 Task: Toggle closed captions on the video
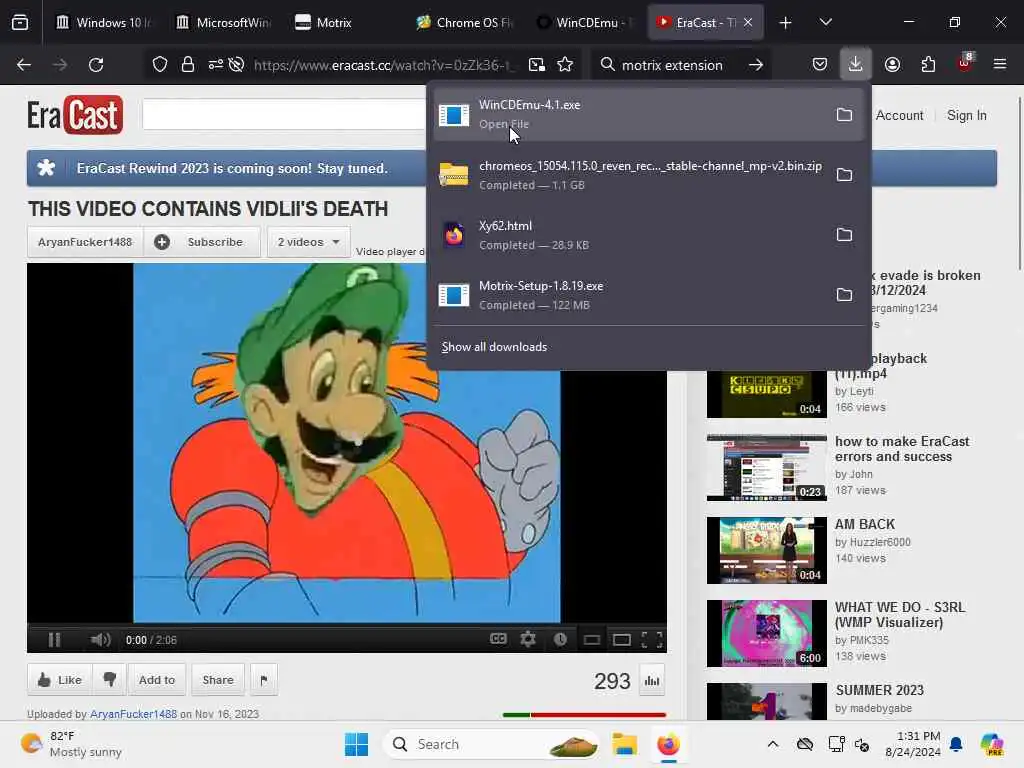(x=498, y=639)
